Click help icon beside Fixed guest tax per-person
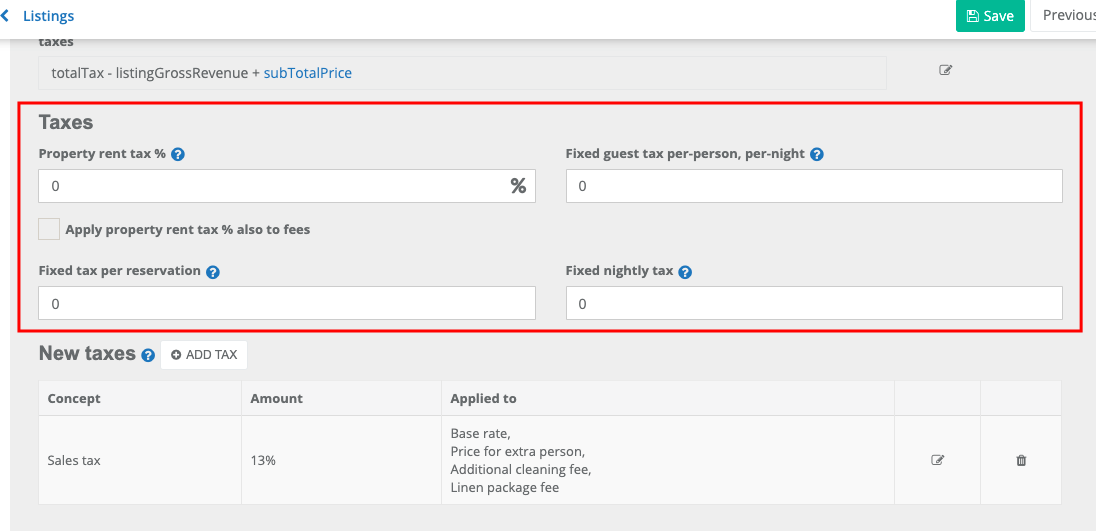Image resolution: width=1096 pixels, height=531 pixels. [x=817, y=155]
